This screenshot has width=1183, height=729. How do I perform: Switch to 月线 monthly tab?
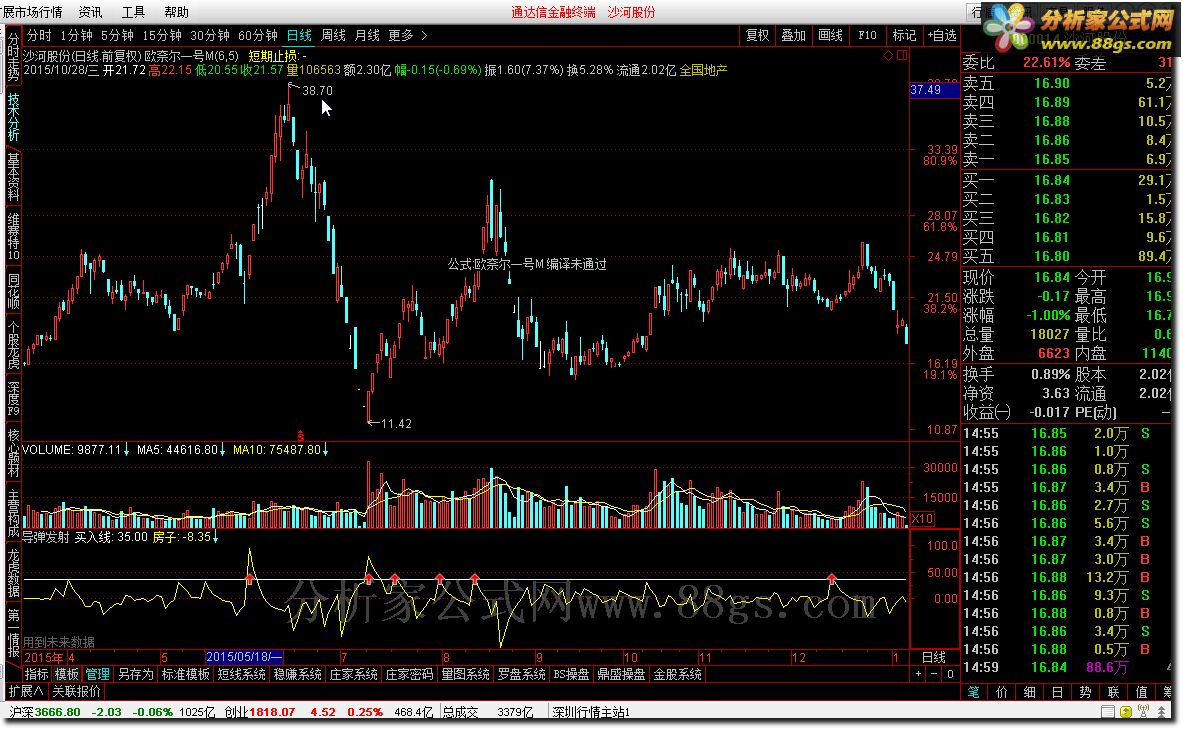coord(367,35)
